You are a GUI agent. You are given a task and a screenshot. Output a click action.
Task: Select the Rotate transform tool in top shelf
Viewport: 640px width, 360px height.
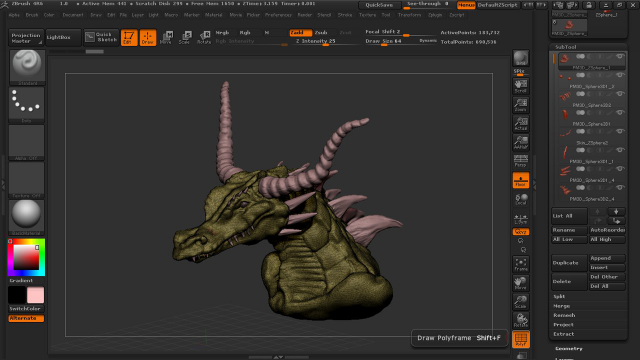204,38
